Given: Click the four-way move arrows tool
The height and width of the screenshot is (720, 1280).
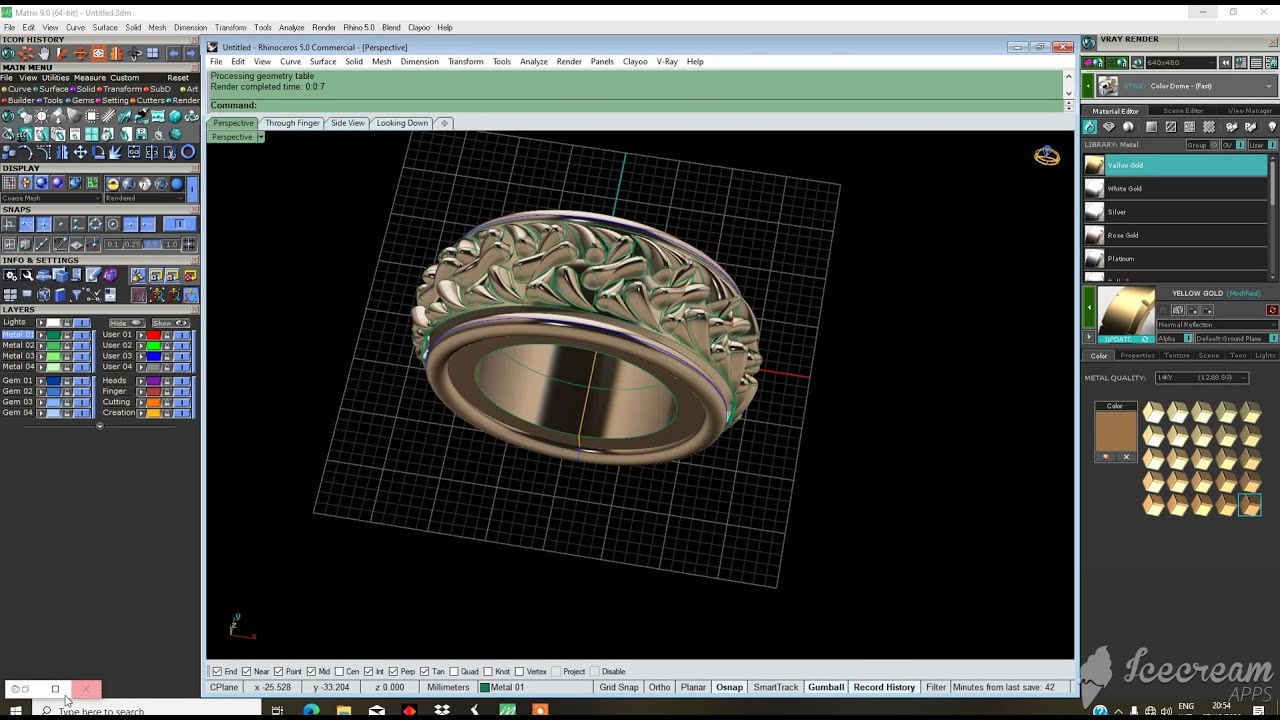Looking at the screenshot, I should pos(80,152).
